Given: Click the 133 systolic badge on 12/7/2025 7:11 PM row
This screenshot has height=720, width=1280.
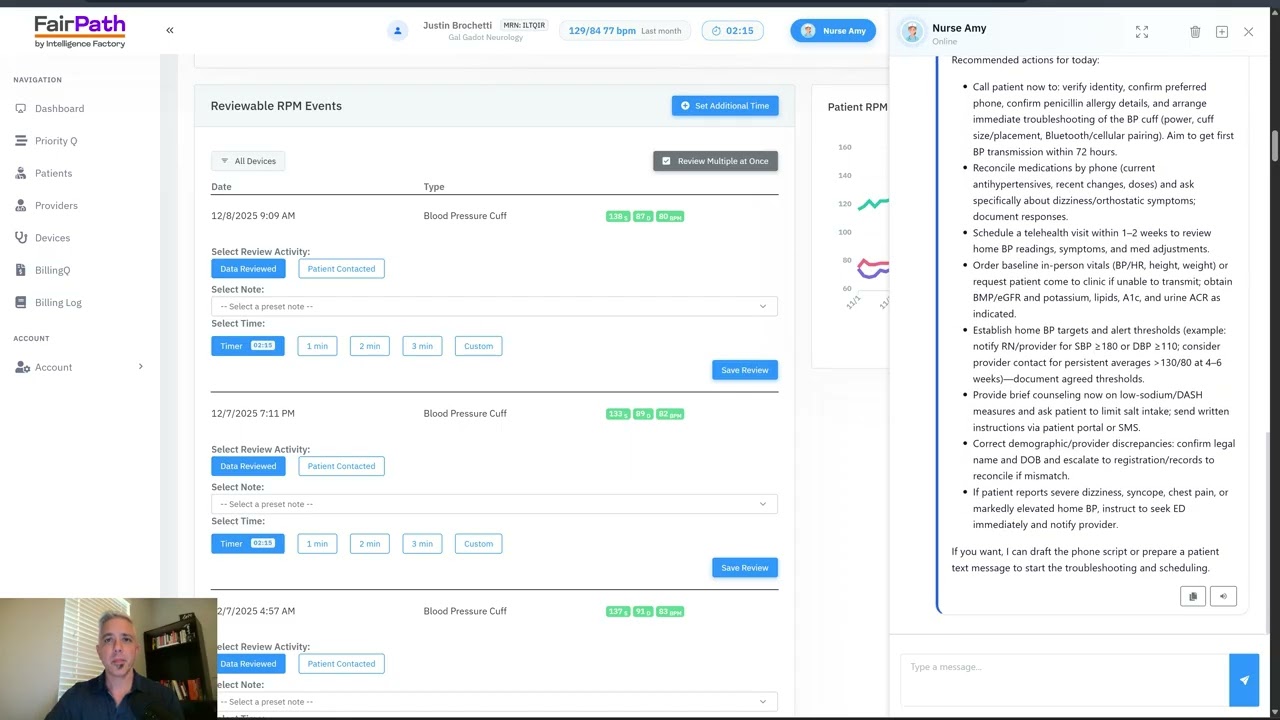Looking at the screenshot, I should [x=617, y=414].
